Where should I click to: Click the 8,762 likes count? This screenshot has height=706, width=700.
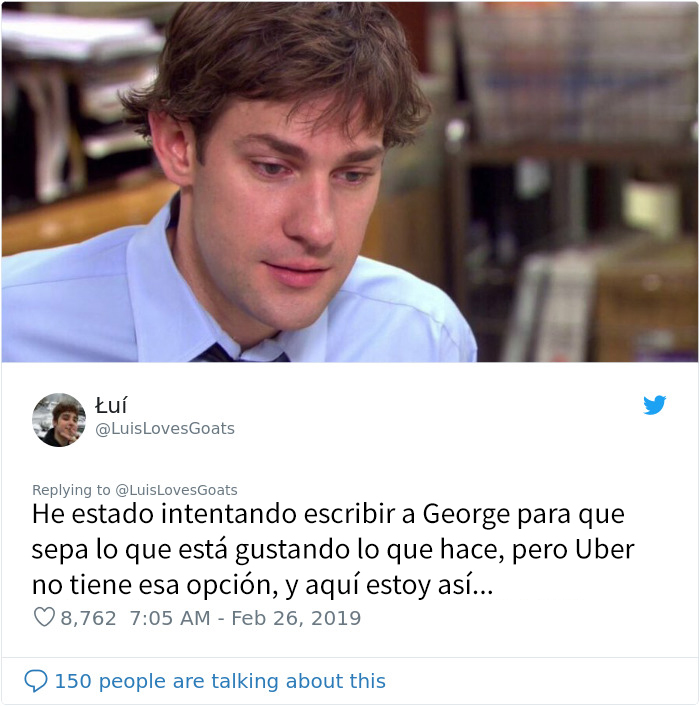pos(88,618)
